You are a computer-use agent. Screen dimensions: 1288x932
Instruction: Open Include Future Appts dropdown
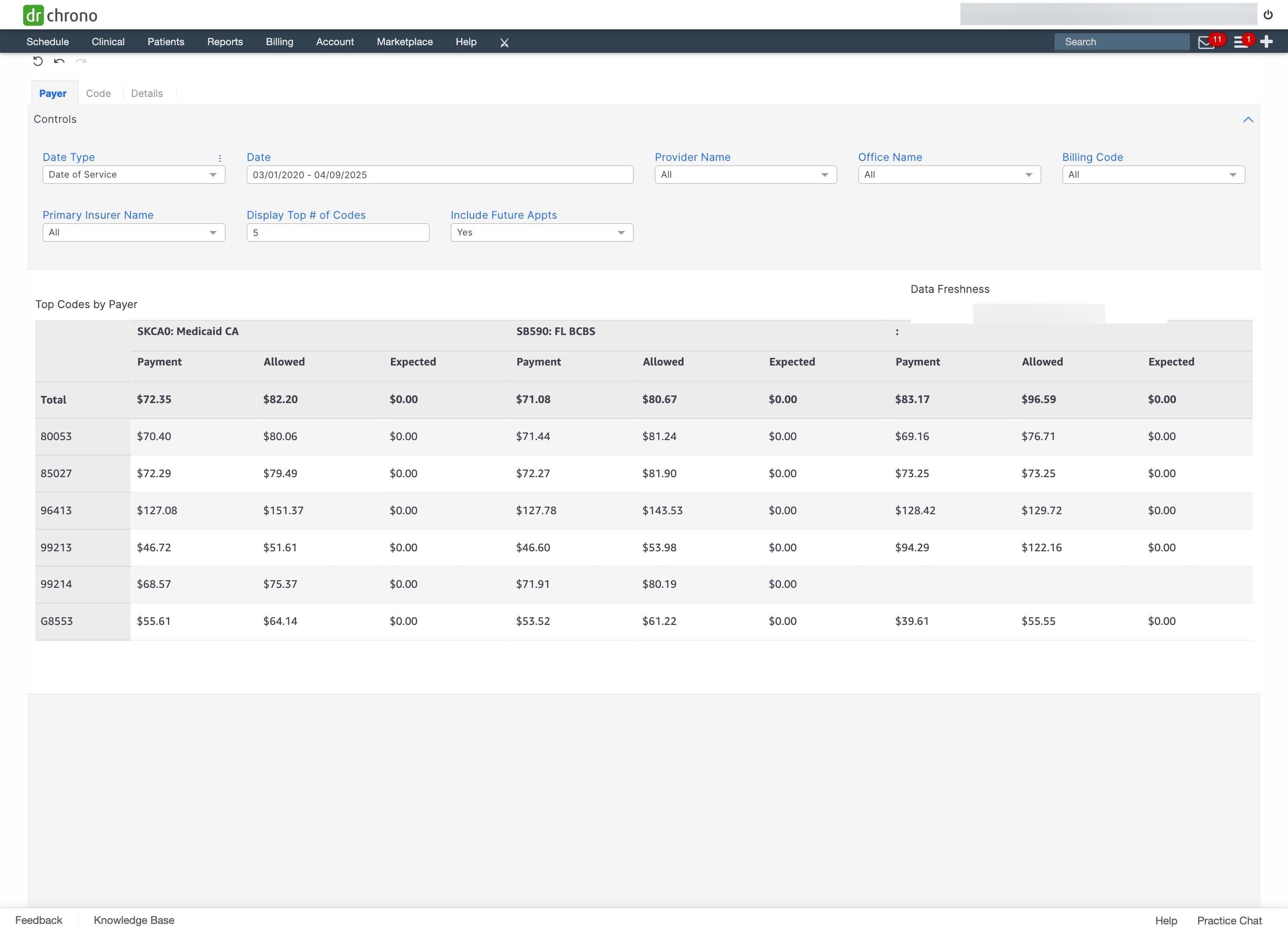541,233
